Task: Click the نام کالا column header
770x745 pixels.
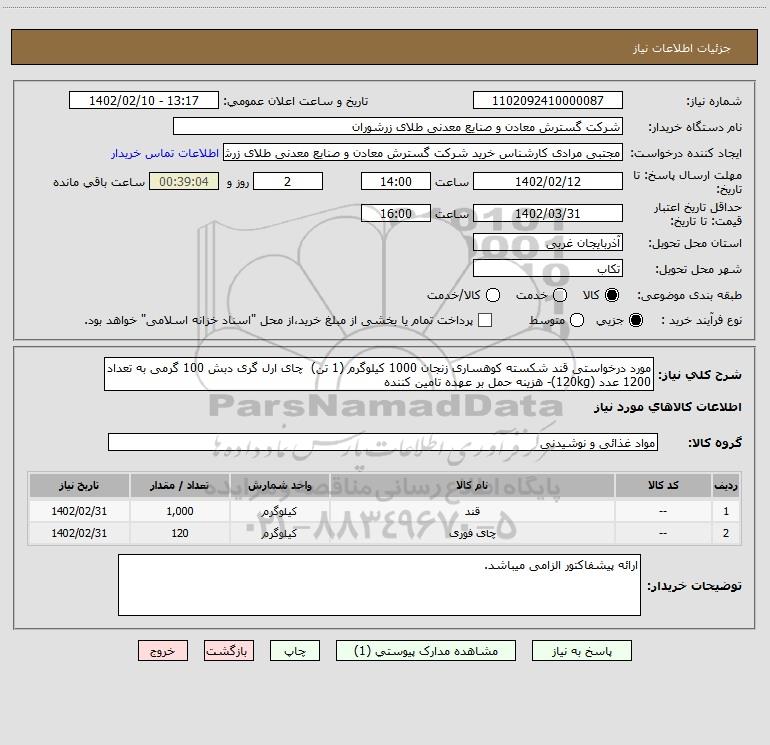Action: 472,486
